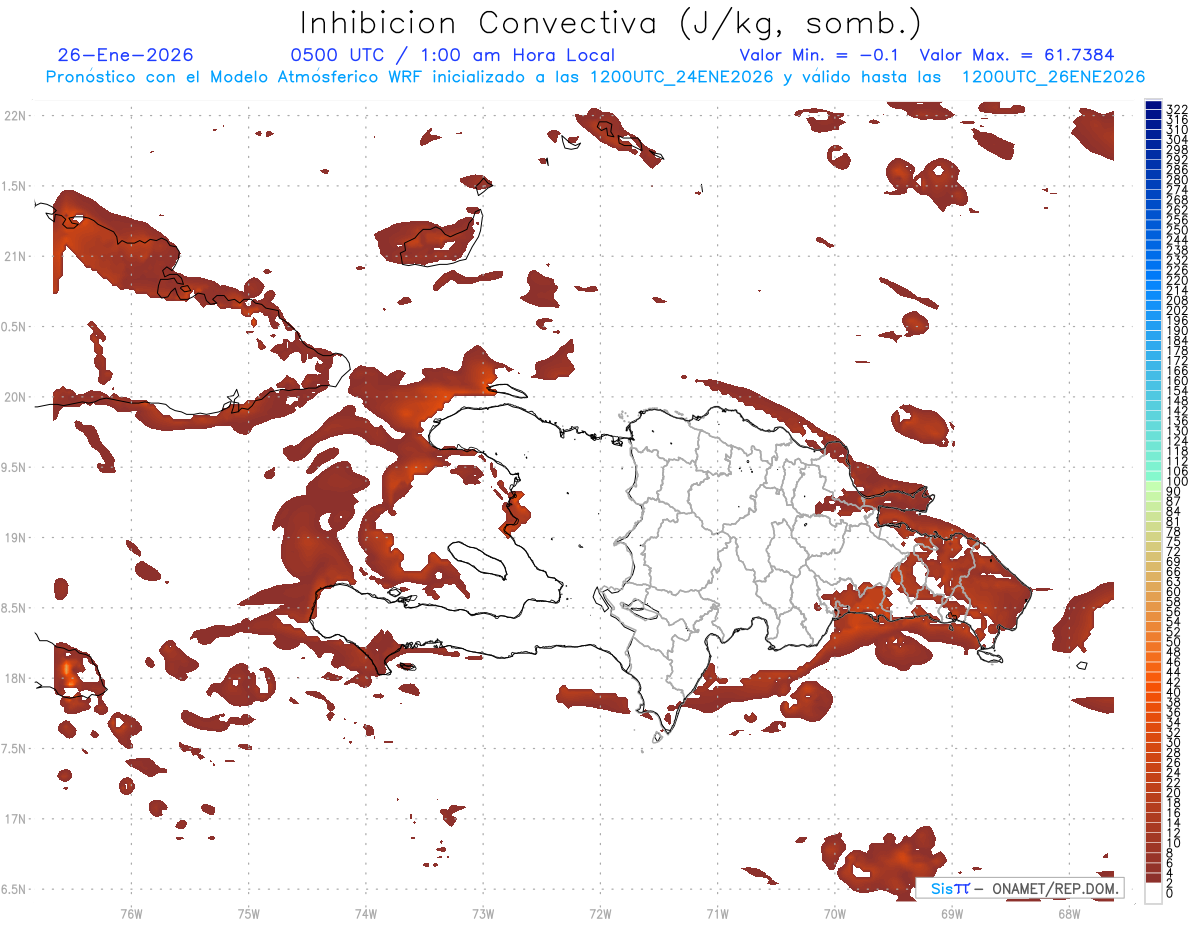Click the color bar label 60
This screenshot has height=927, width=1200.
(x=1174, y=591)
